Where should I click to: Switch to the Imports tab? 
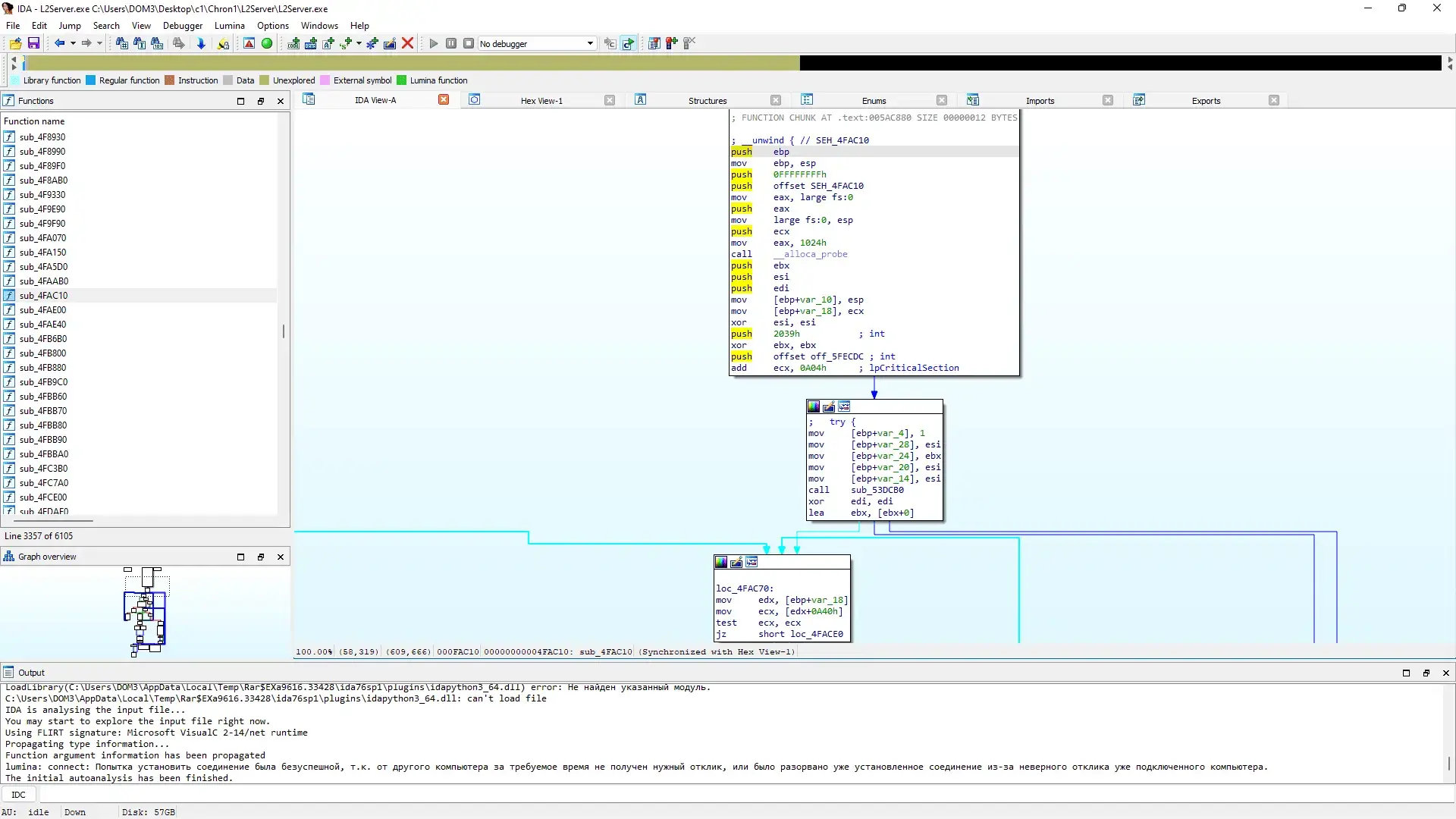point(1040,100)
